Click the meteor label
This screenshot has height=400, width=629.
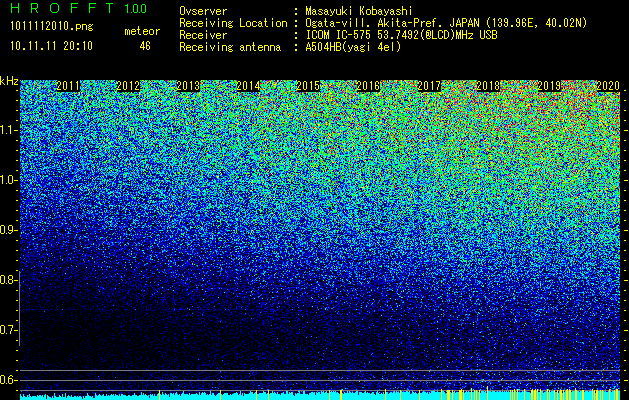pyautogui.click(x=142, y=31)
